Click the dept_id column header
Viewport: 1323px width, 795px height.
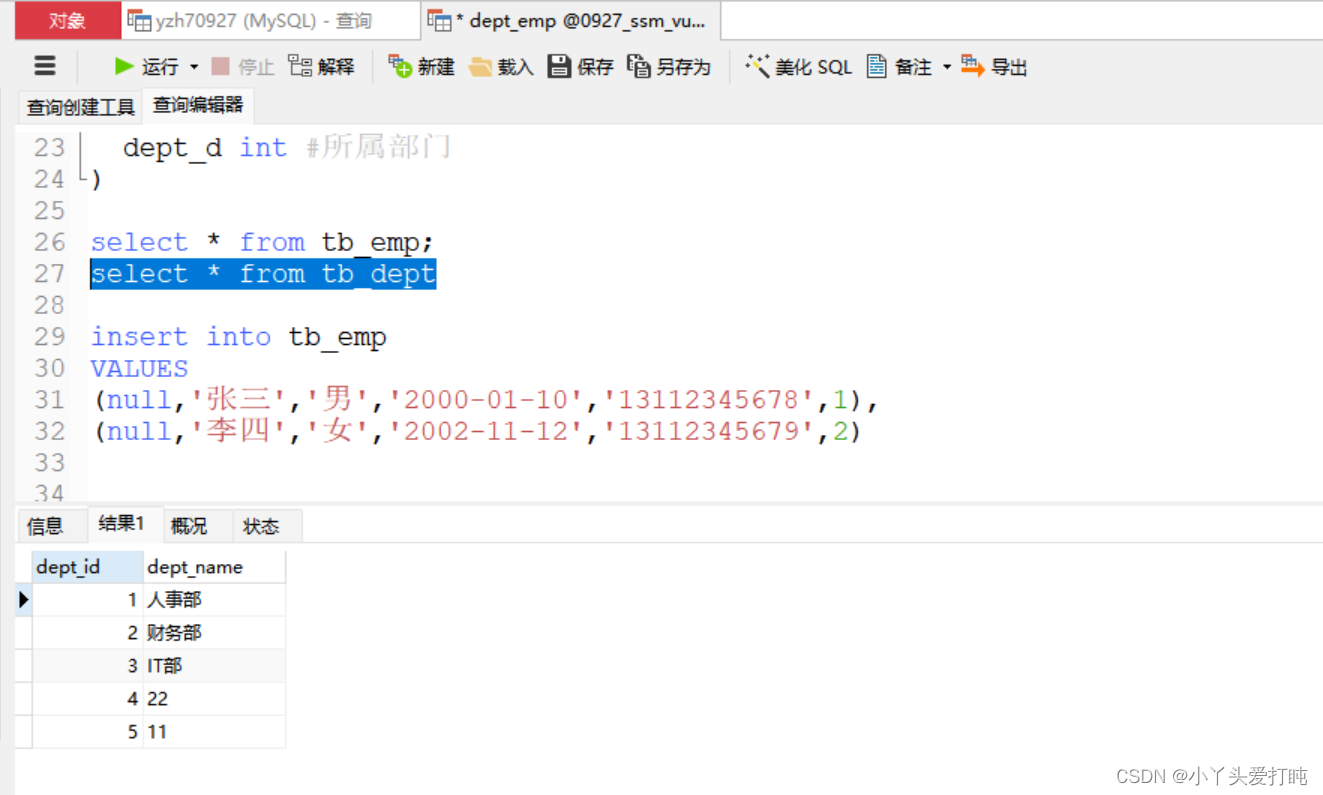[88, 567]
